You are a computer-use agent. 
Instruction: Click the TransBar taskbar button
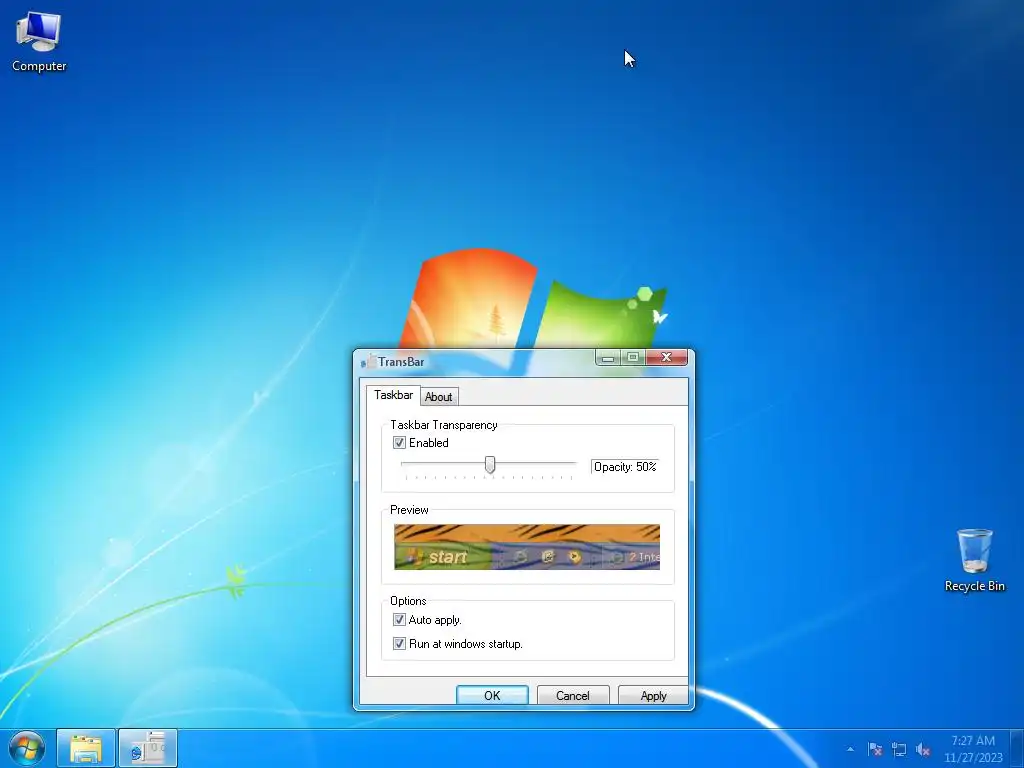(148, 748)
